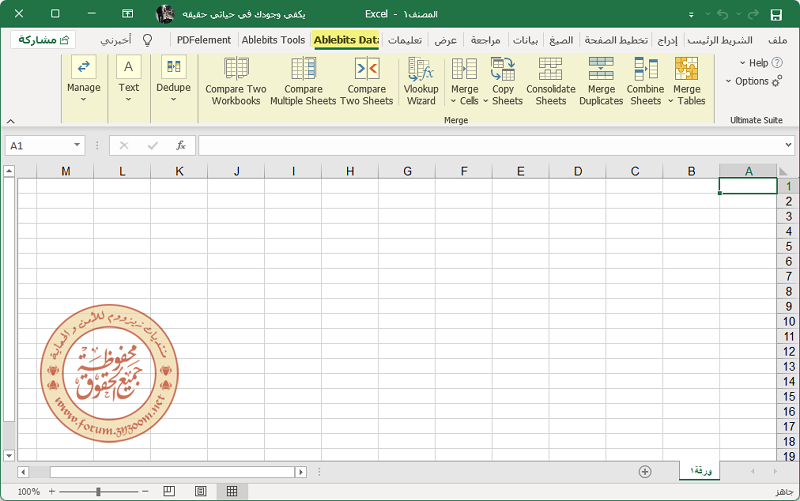
Task: Select row 10 header
Action: click(788, 321)
